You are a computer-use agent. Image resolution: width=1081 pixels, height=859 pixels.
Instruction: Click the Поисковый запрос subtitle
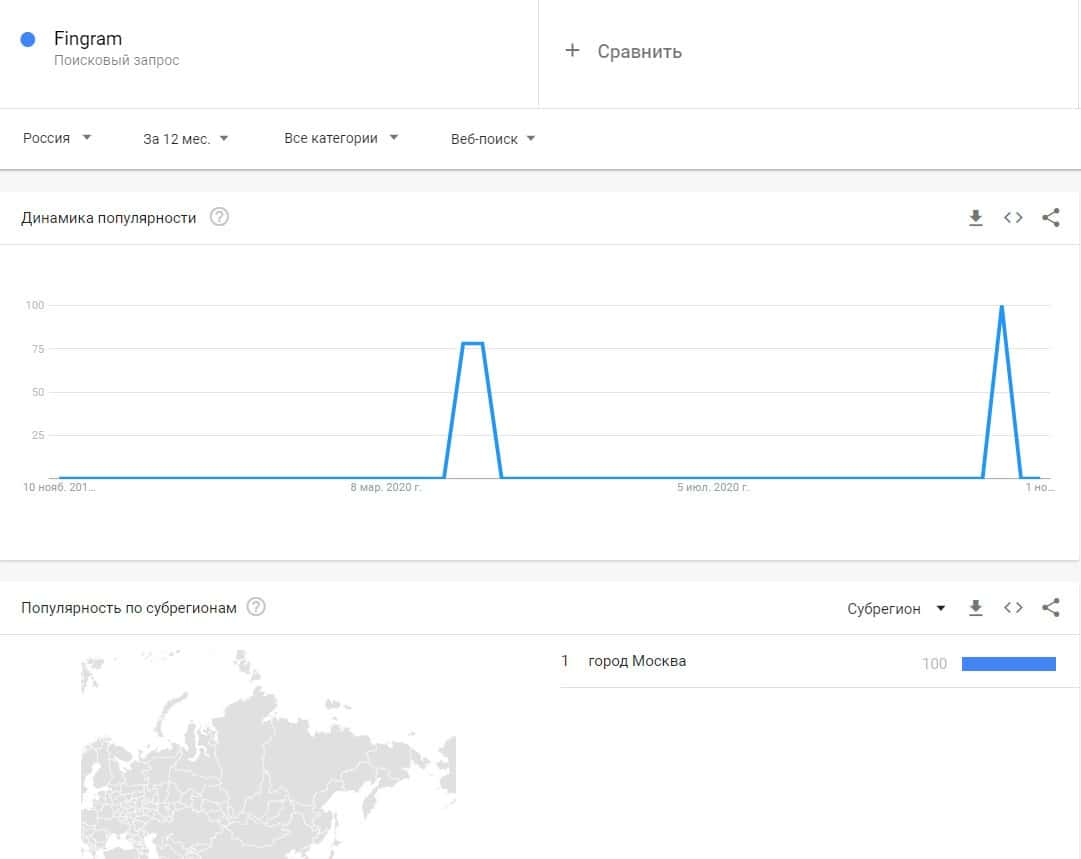(x=117, y=60)
